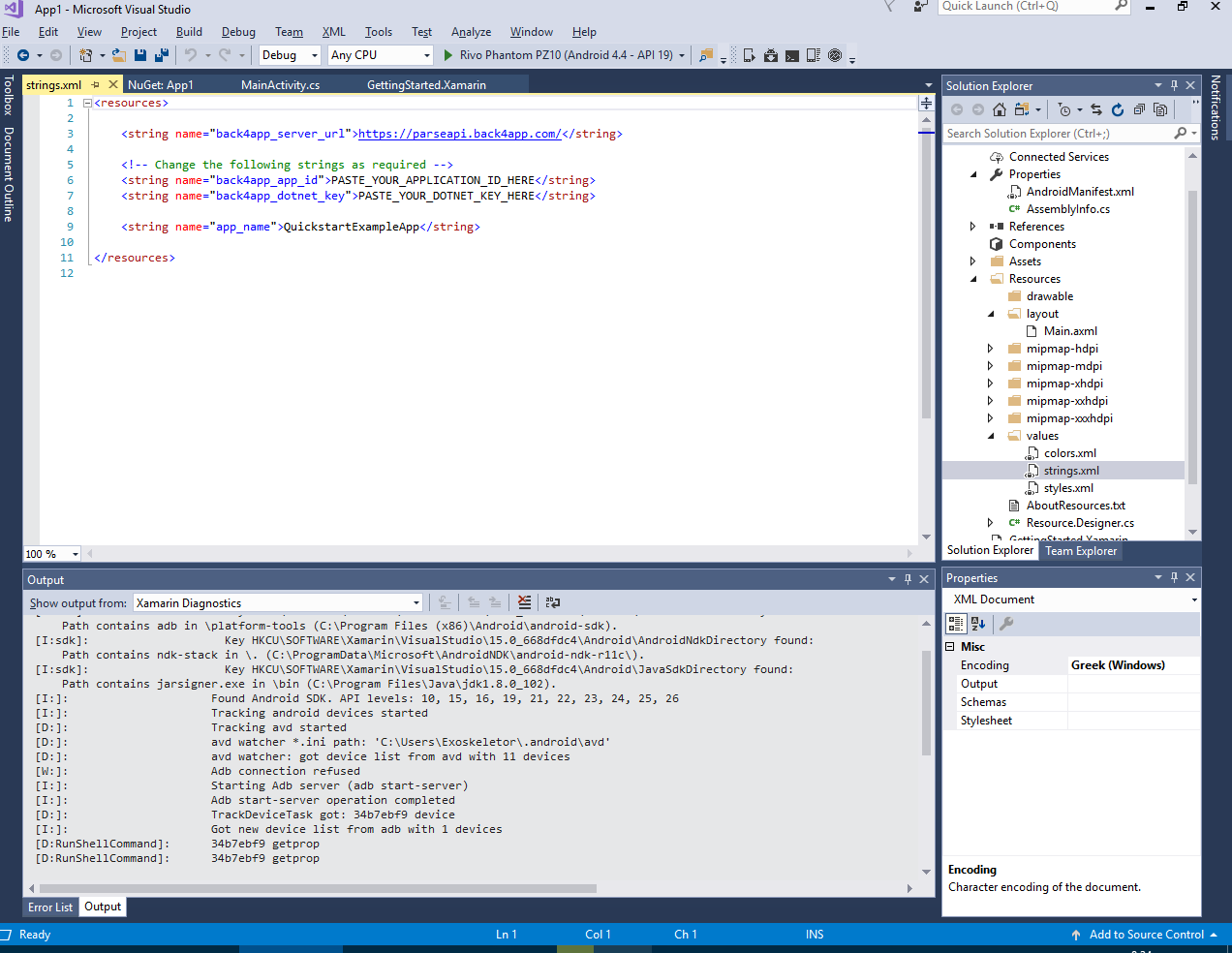Toggle auto-hide pin on Properties panel

[1174, 577]
